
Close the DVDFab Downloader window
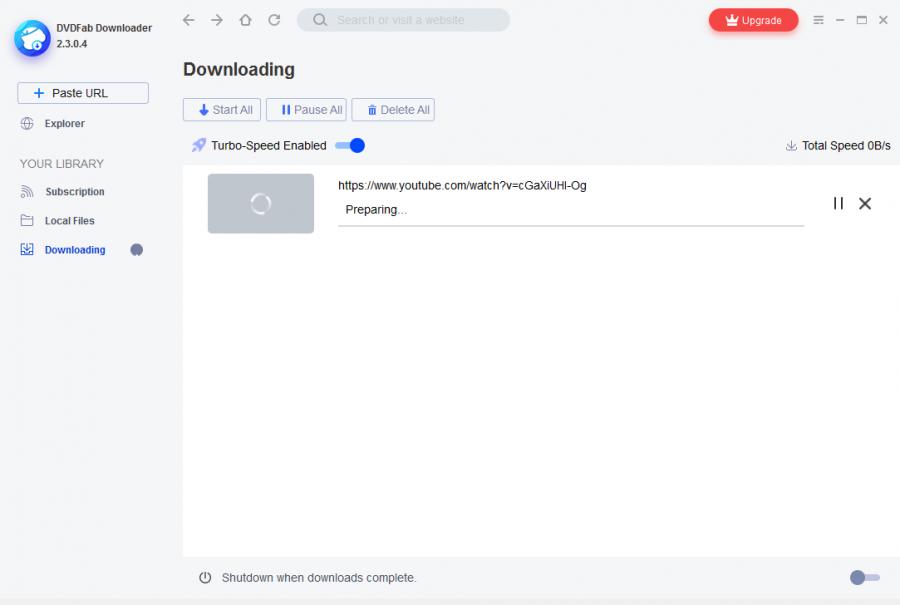(883, 20)
